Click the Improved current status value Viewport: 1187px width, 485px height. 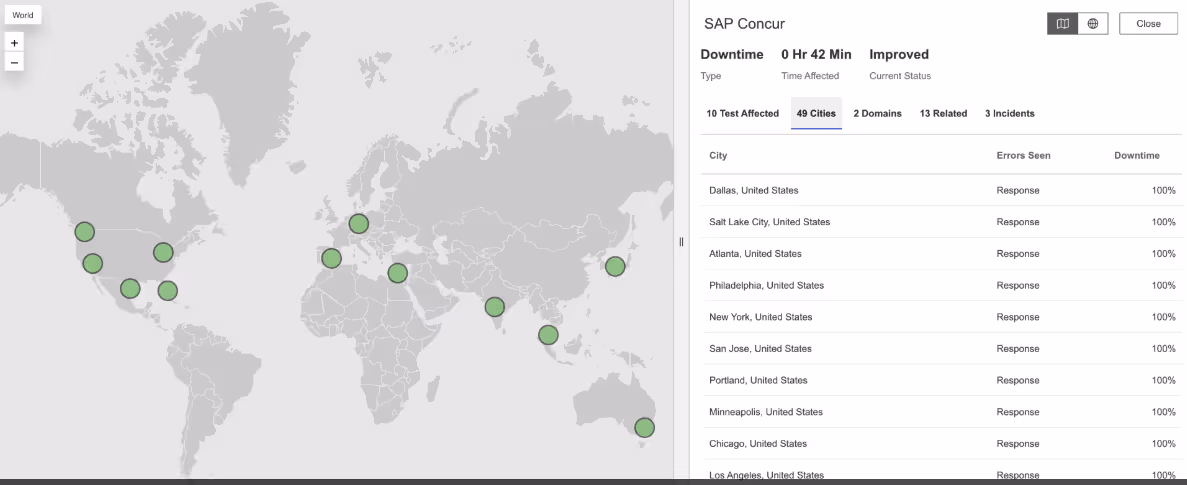point(899,54)
